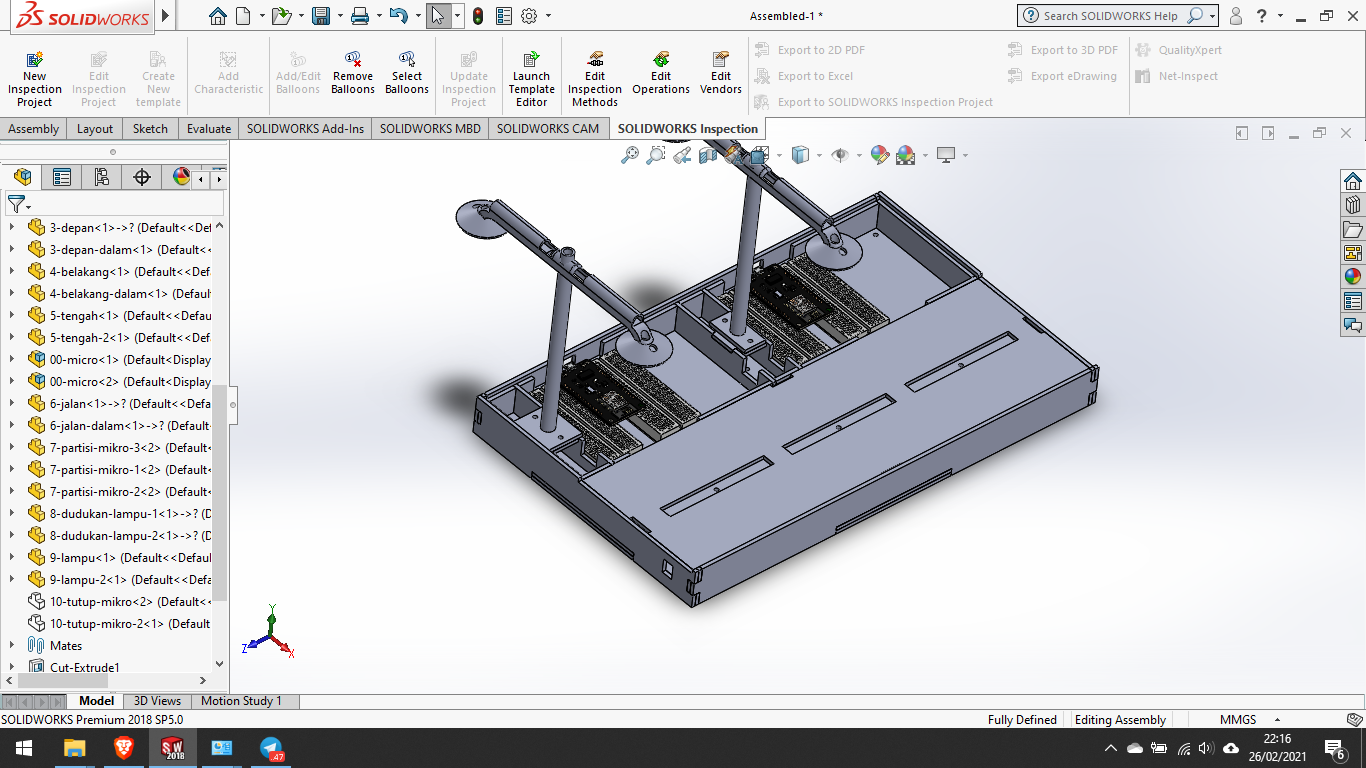Switch to PropertyManager tab icon
Image resolution: width=1366 pixels, height=768 pixels.
click(62, 177)
